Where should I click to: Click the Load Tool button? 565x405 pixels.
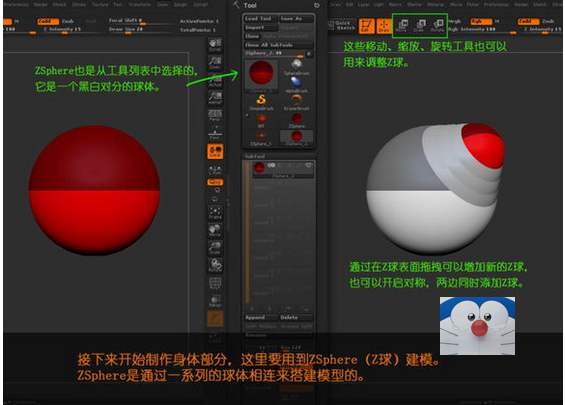point(261,18)
